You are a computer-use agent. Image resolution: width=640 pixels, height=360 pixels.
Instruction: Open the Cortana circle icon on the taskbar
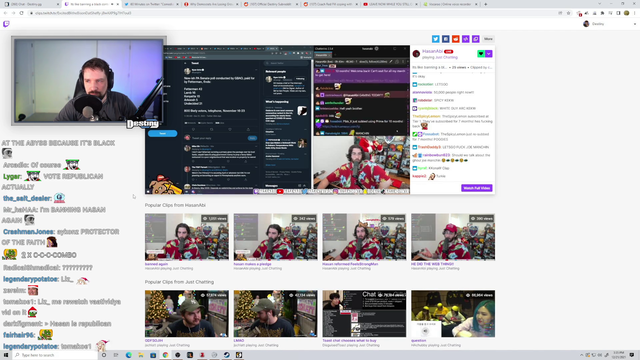[x=104, y=355]
